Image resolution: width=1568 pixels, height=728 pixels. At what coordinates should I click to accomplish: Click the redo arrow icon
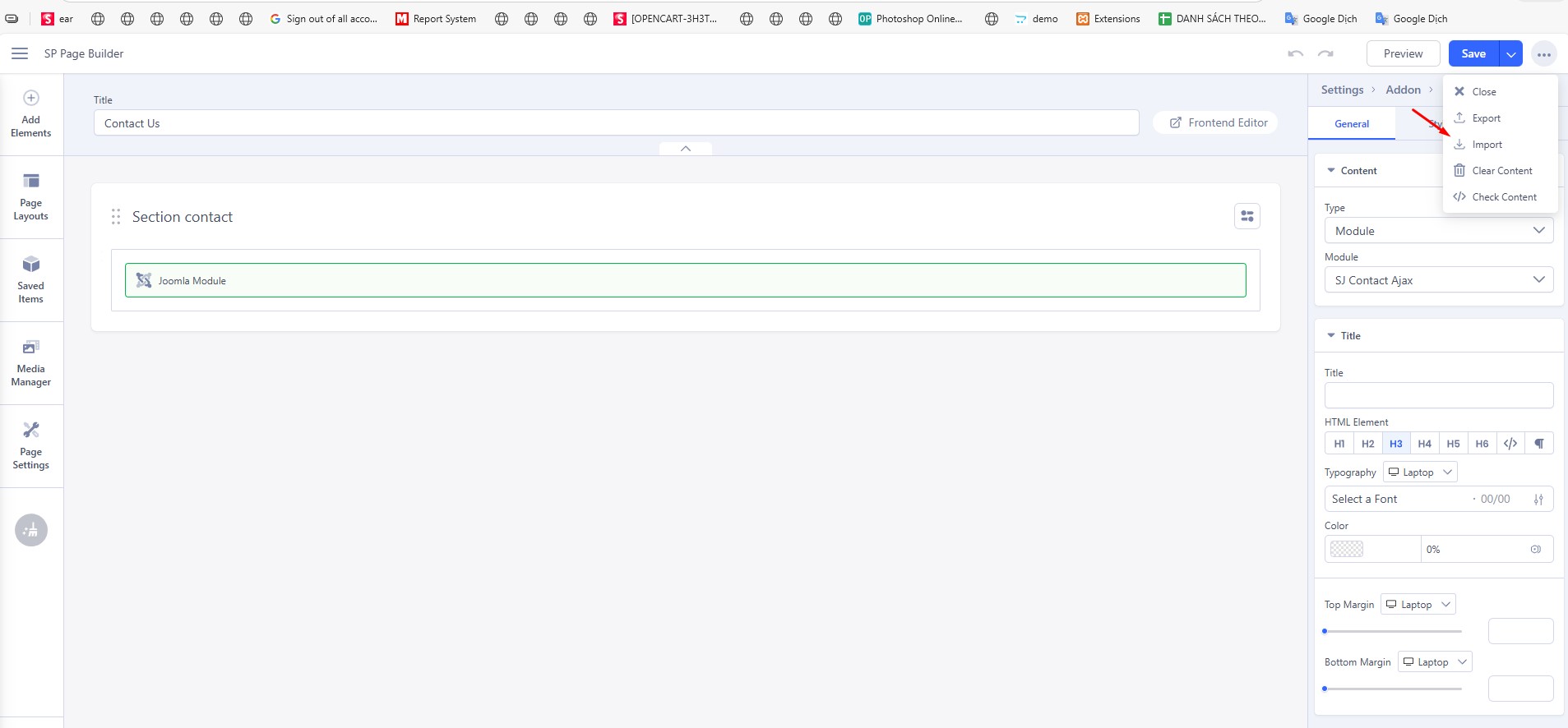(1325, 54)
